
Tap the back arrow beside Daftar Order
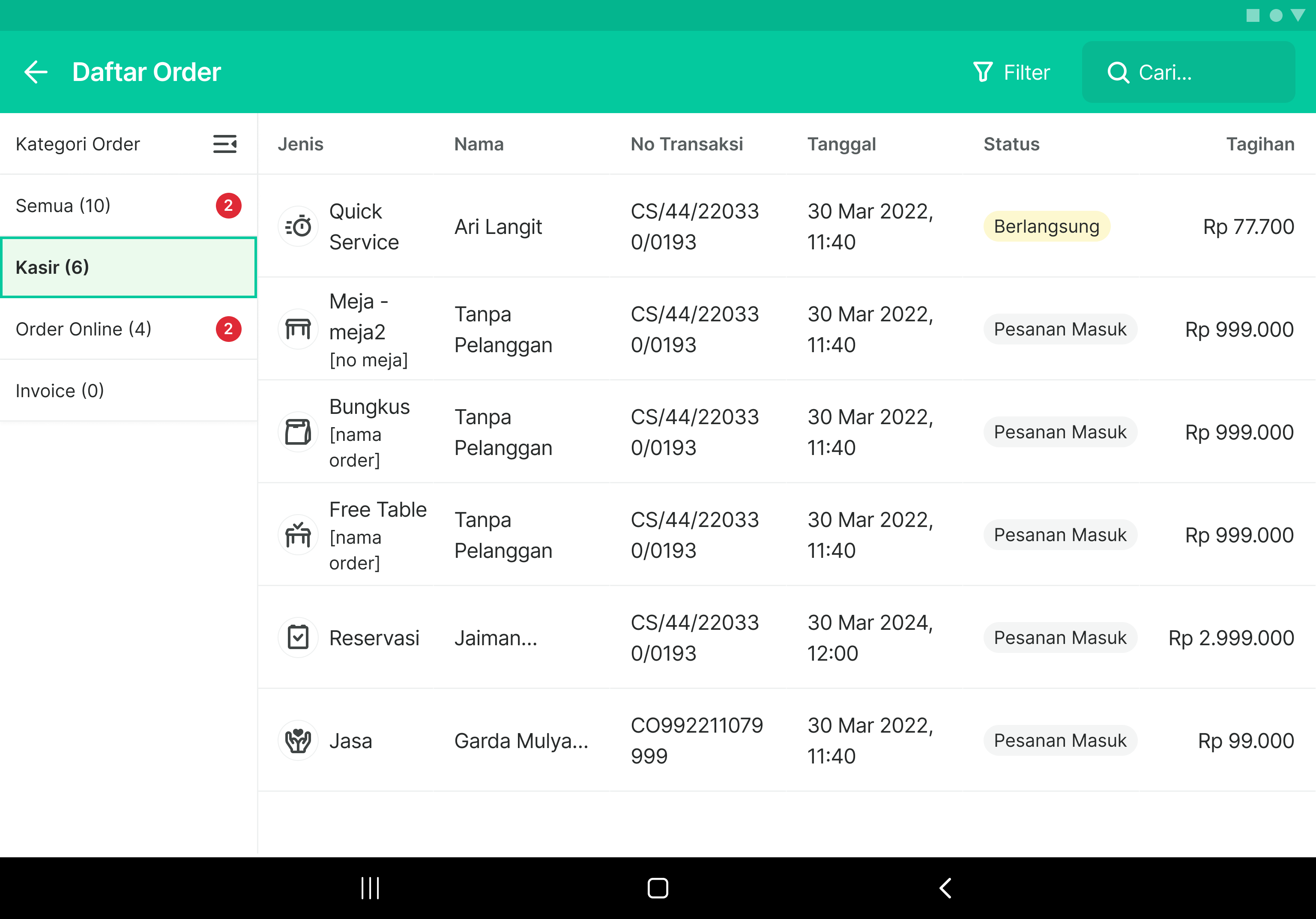[x=36, y=72]
